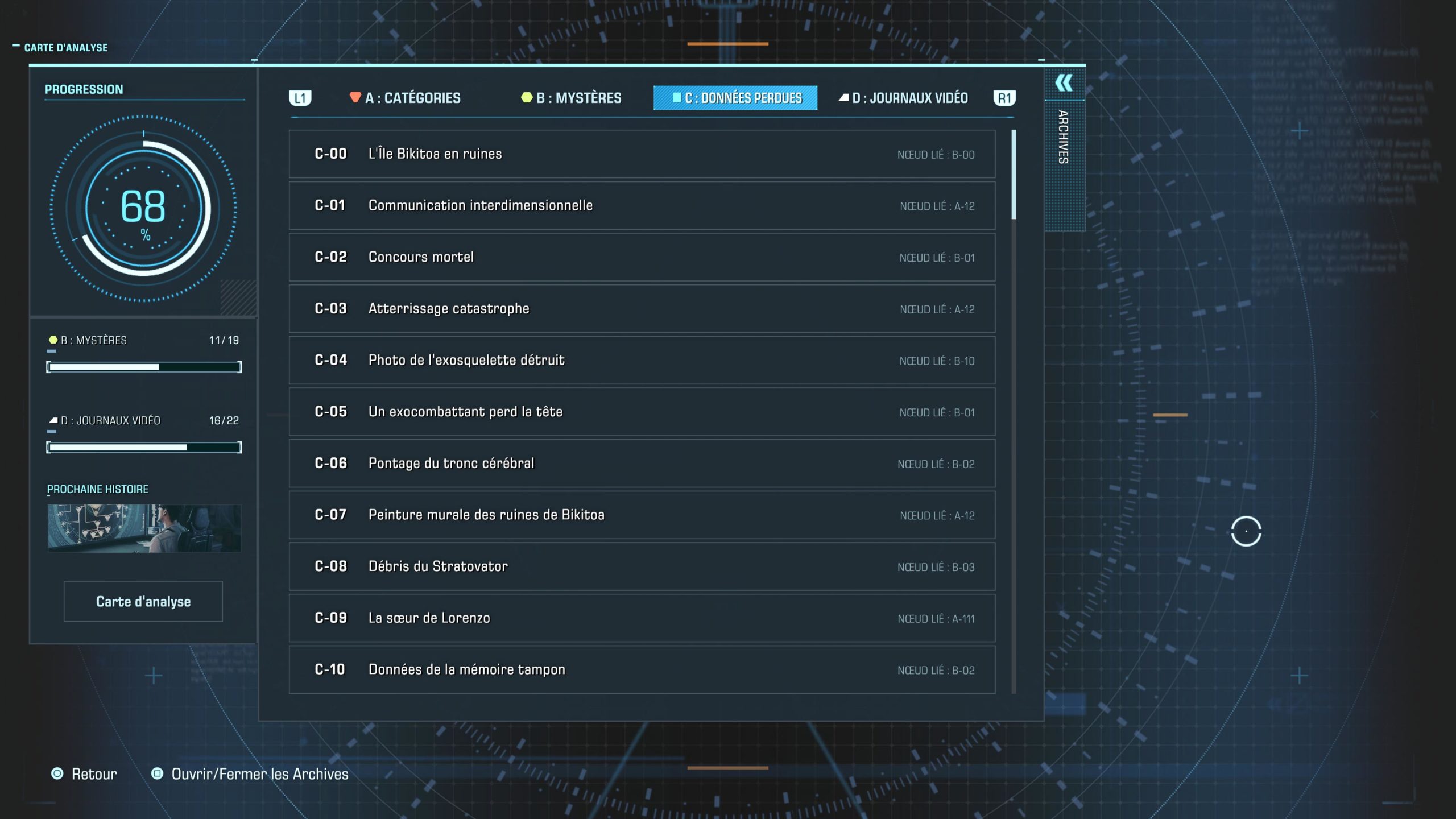Open entry C-04 Photo de l'exosquelette détruit
Viewport: 1456px width, 819px height.
click(642, 360)
